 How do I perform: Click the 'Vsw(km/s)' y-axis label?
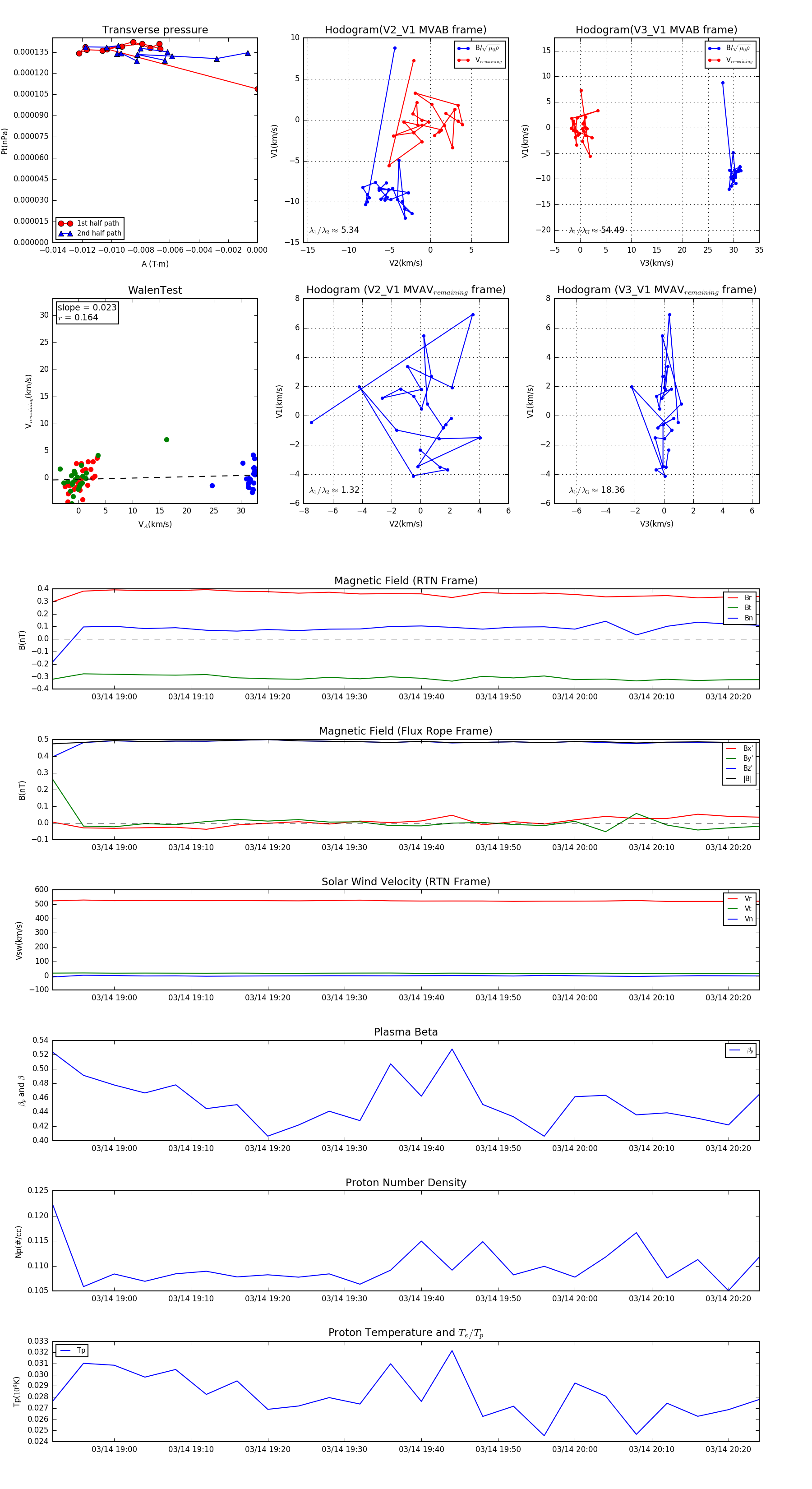pyautogui.click(x=19, y=940)
